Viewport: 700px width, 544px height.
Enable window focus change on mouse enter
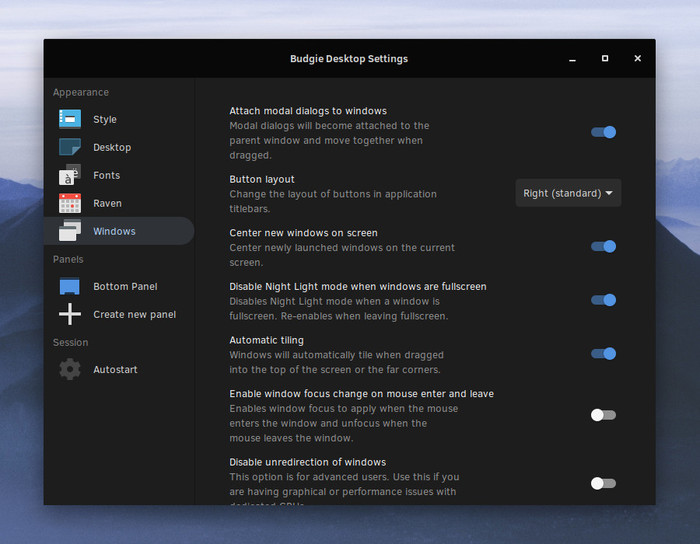pyautogui.click(x=603, y=415)
